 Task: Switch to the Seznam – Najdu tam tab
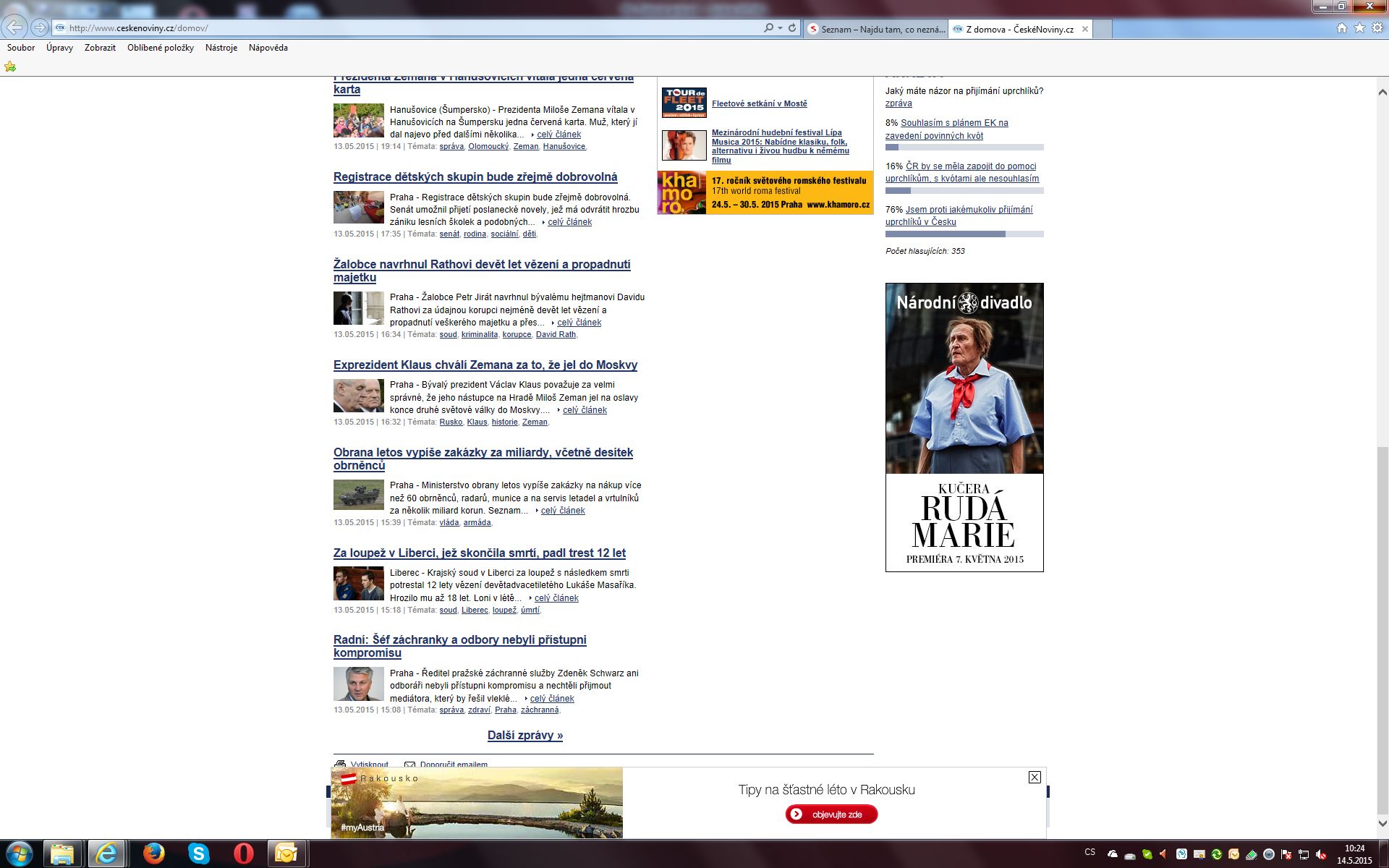[875, 29]
